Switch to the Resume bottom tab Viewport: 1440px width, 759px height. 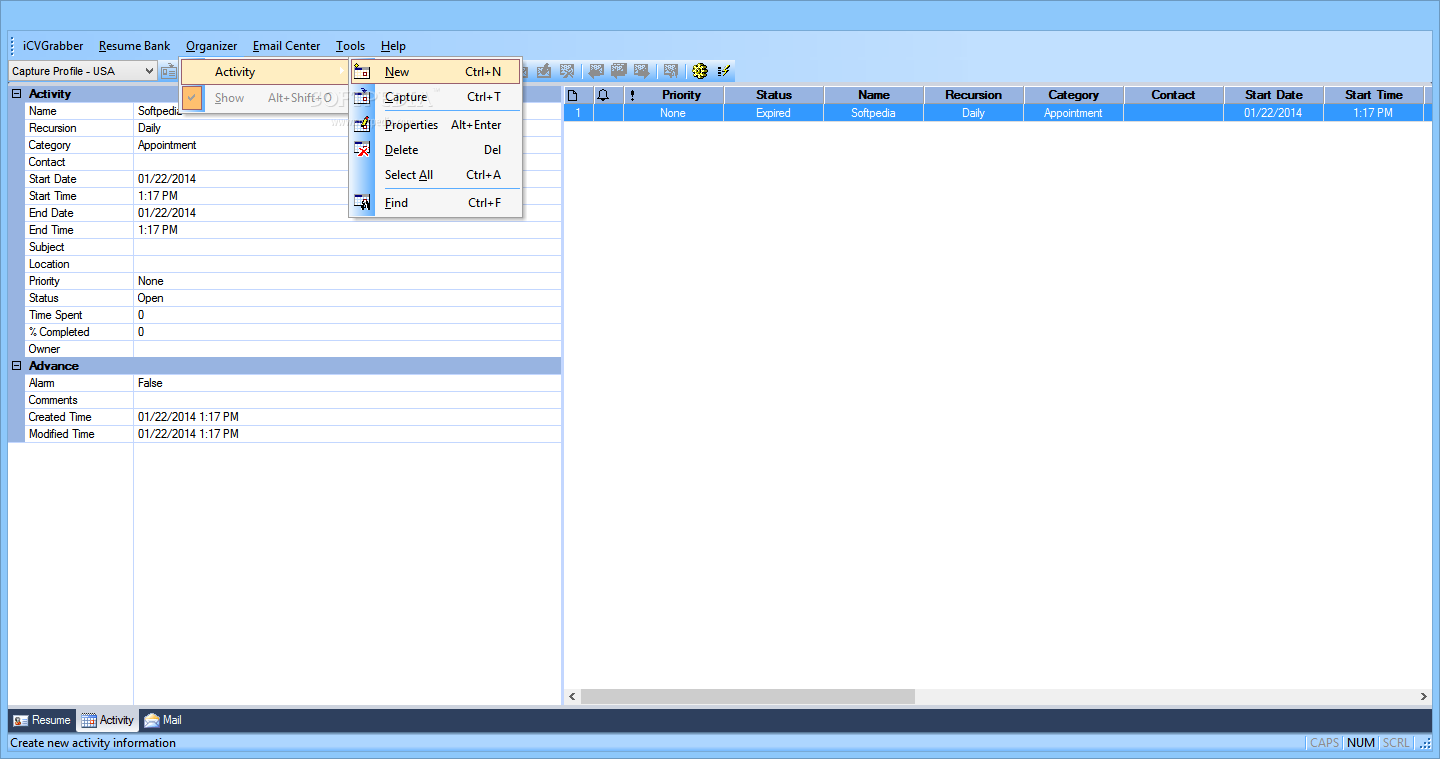42,720
